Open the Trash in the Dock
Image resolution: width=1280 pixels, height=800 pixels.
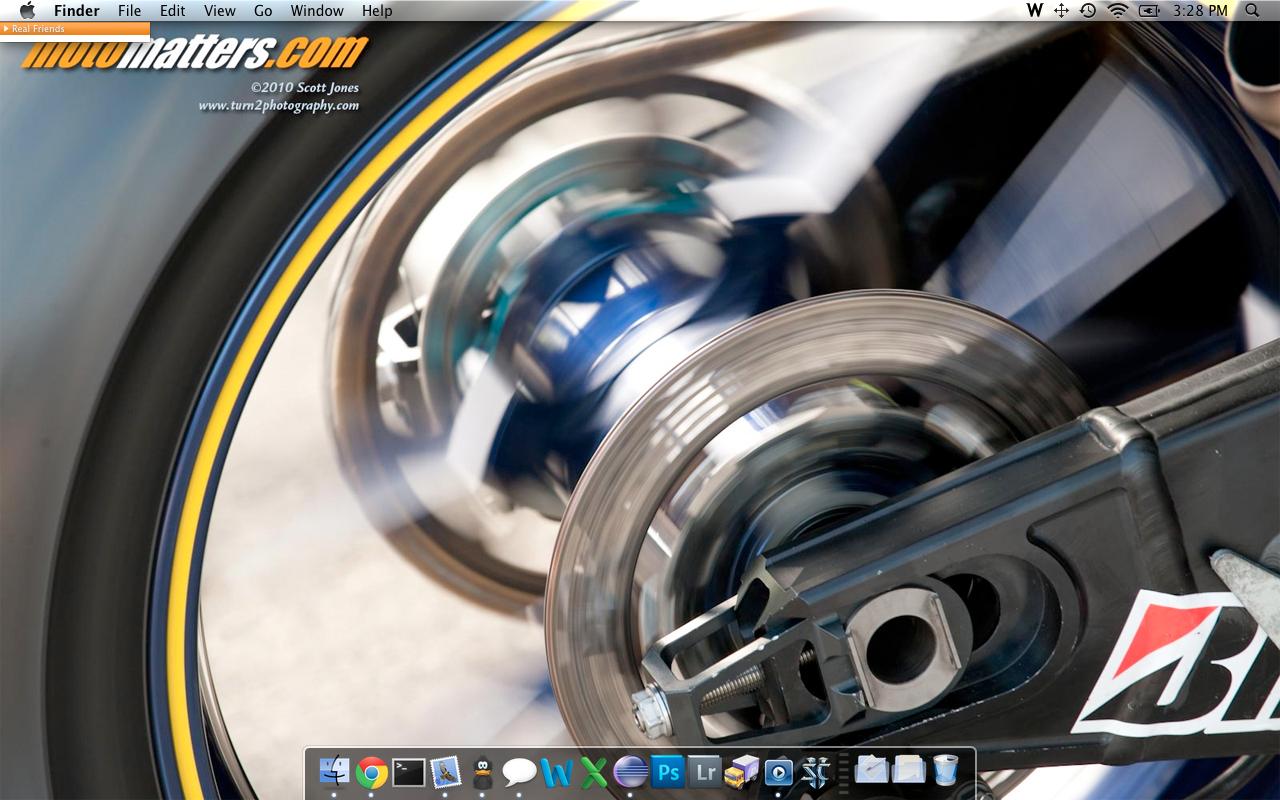945,770
